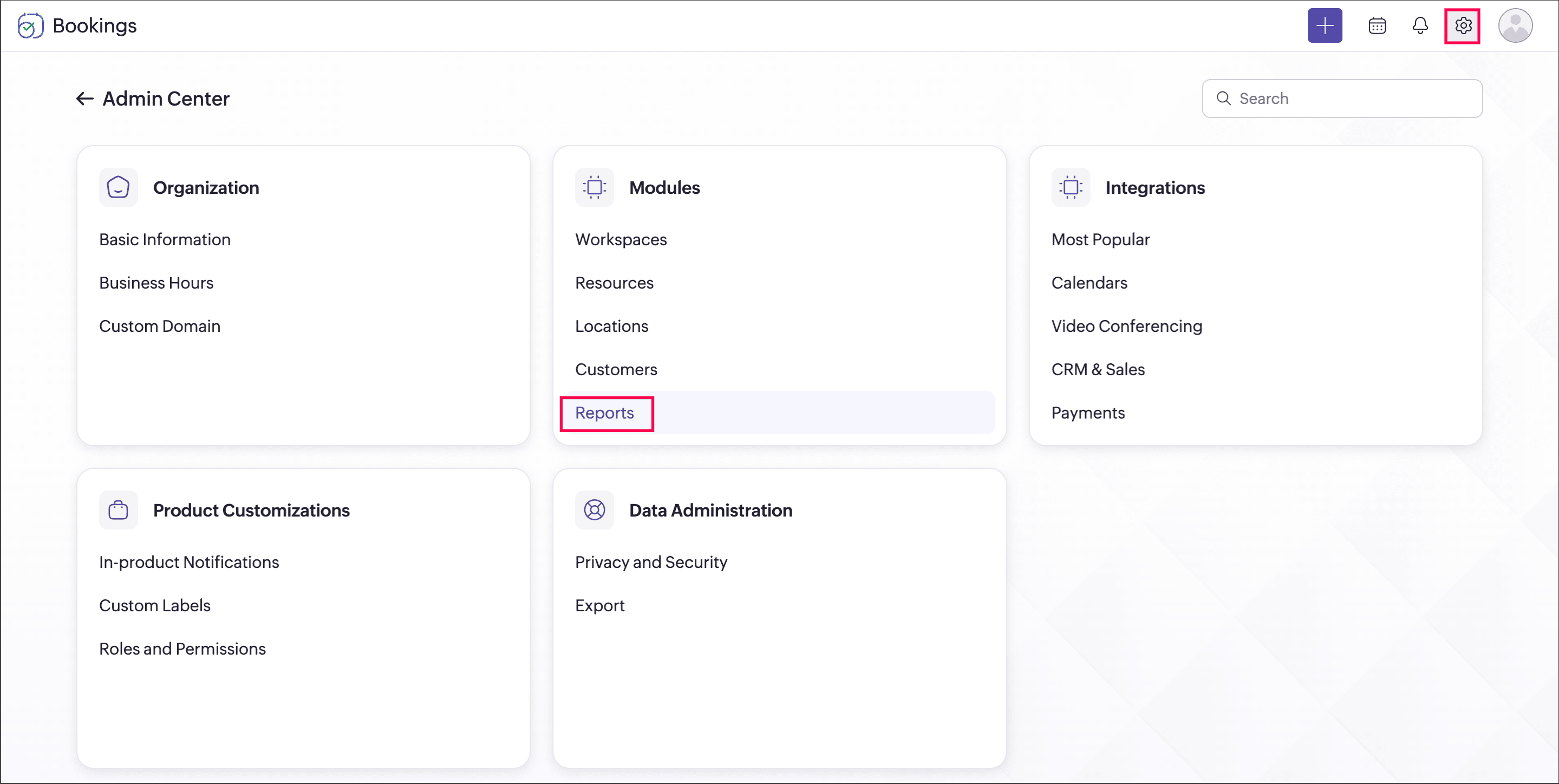Click the Product Customizations briefcase icon
The height and width of the screenshot is (784, 1559).
(118, 510)
